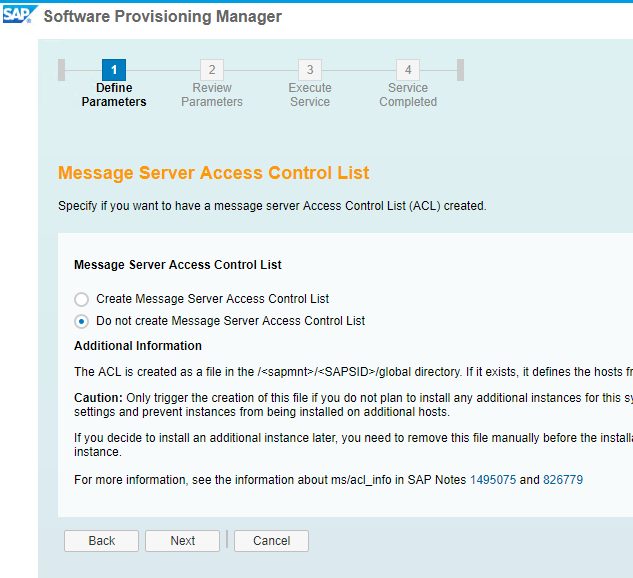Click the Software Provisioning Manager title
The image size is (633, 578).
click(163, 17)
